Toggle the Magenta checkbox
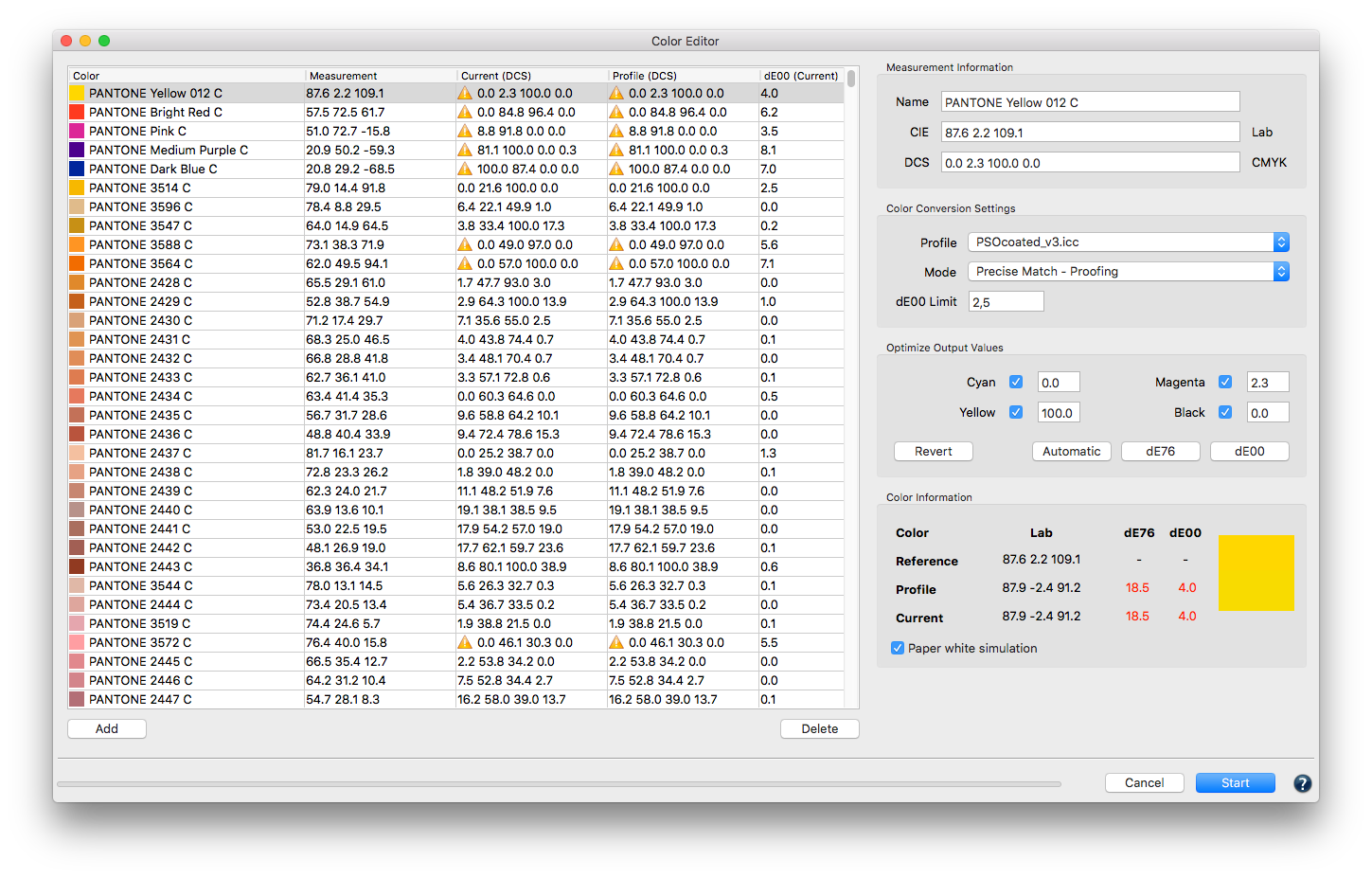This screenshot has height=878, width=1372. click(1225, 382)
